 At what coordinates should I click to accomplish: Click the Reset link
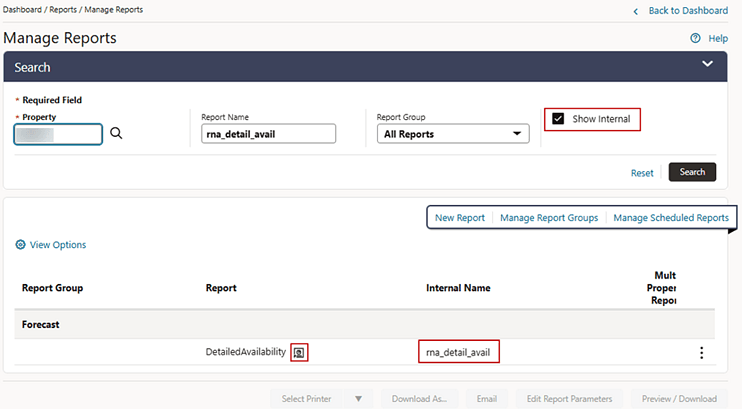click(x=642, y=173)
